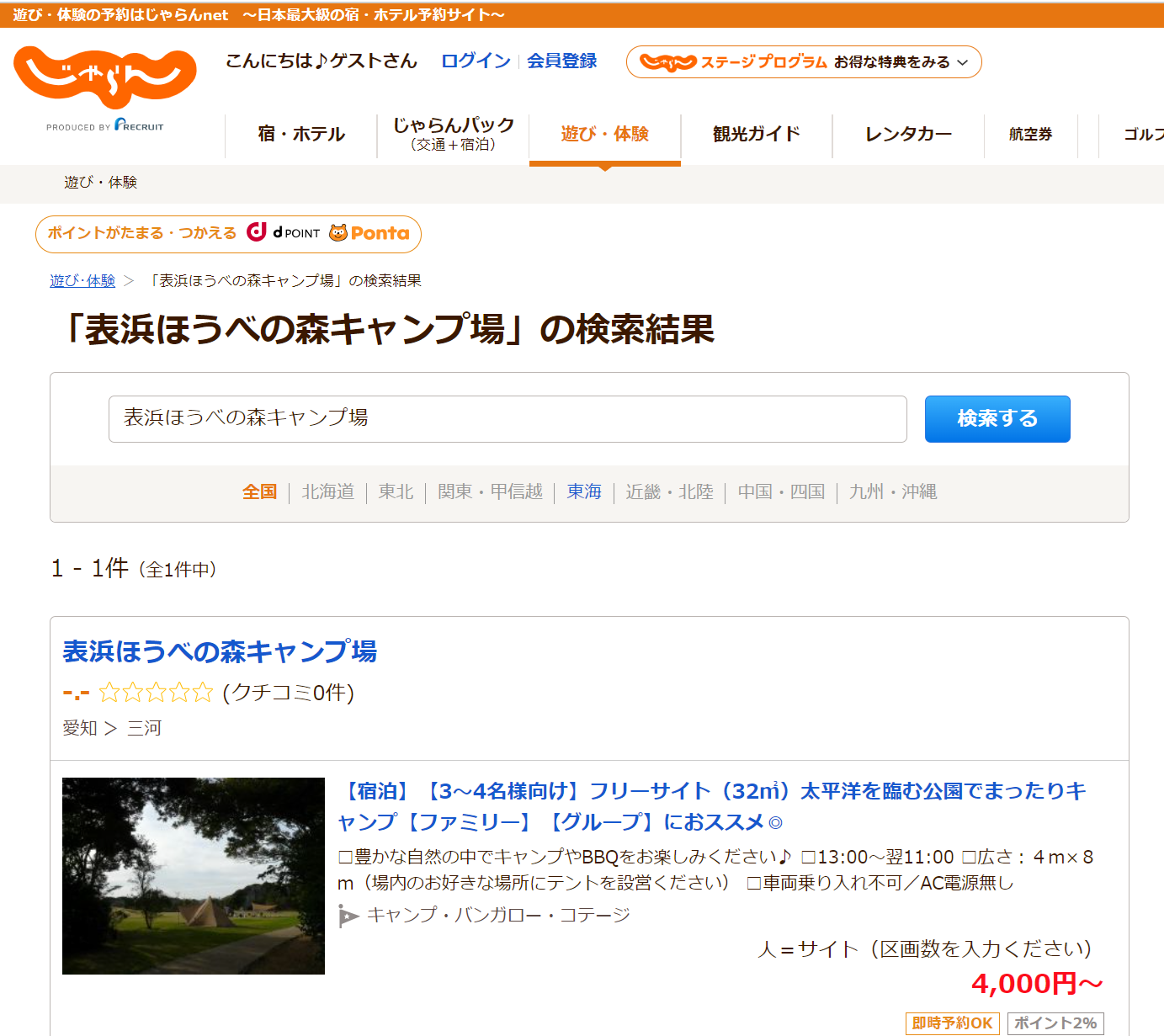Click the Jalan orange logo

105,77
